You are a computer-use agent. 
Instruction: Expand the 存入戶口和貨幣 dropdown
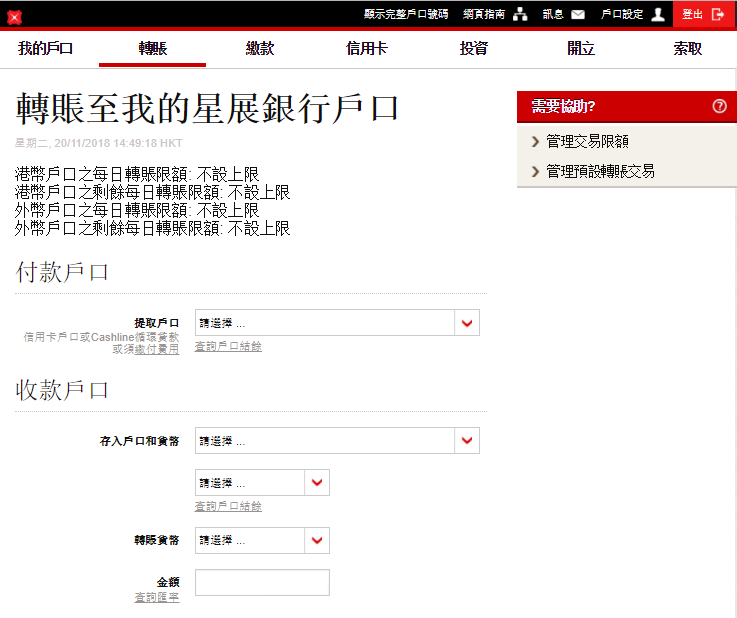coord(466,441)
